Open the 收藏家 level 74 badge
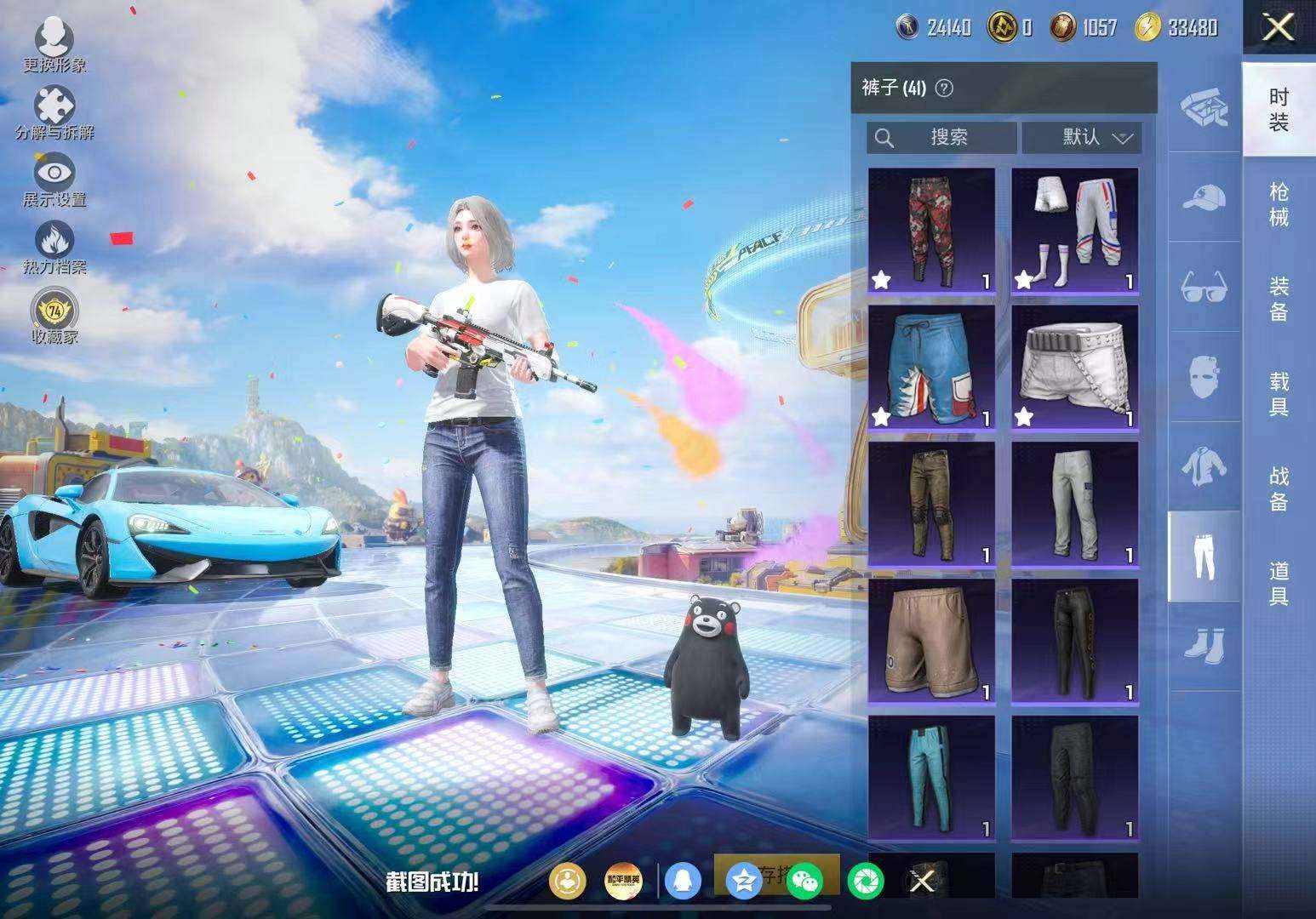This screenshot has height=919, width=1316. pyautogui.click(x=54, y=316)
